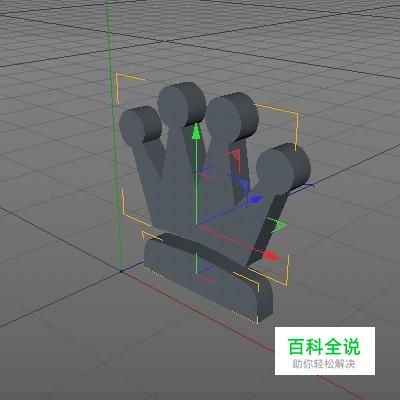Grab the blue Z-axis arrow handle
The height and width of the screenshot is (400, 400).
[256, 199]
